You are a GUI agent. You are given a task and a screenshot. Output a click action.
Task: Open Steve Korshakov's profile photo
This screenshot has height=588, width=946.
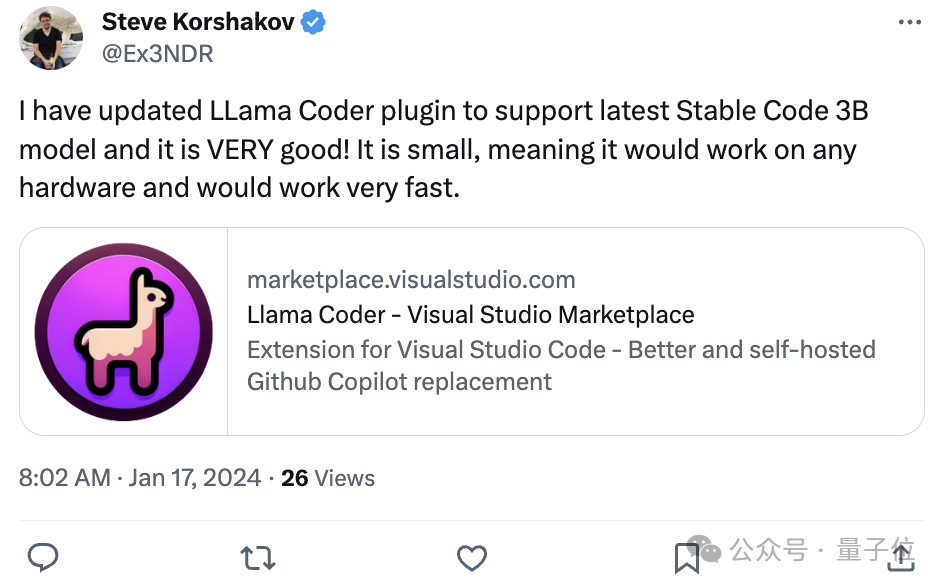point(51,38)
